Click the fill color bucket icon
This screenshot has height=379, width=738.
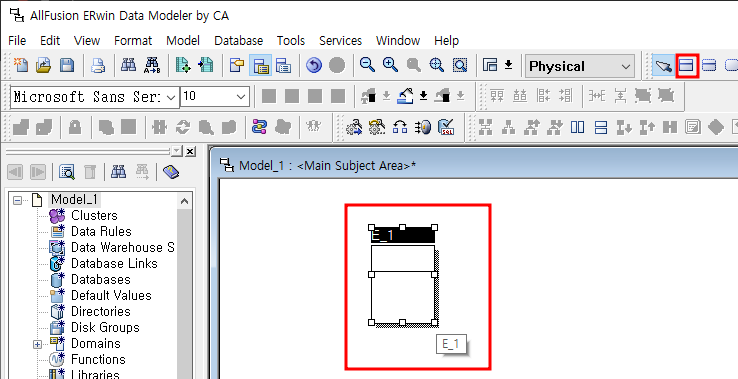pos(405,96)
